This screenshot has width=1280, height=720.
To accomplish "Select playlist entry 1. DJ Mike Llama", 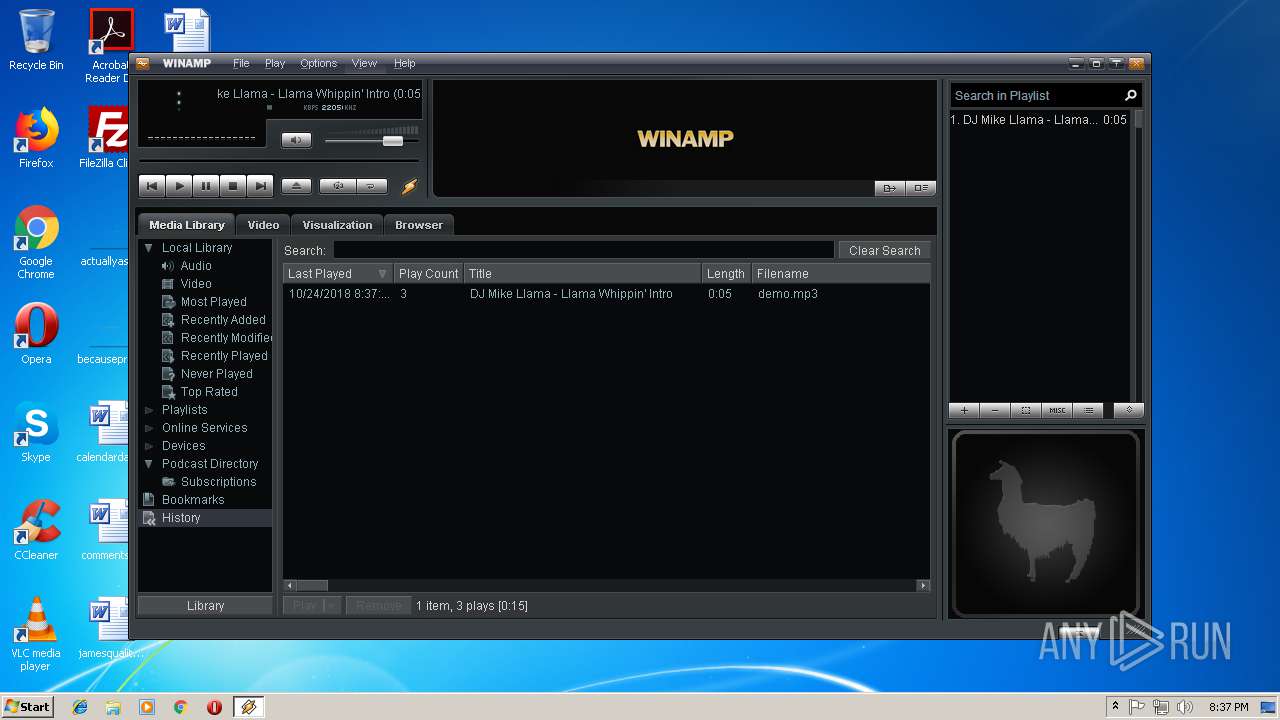I will coord(1039,120).
